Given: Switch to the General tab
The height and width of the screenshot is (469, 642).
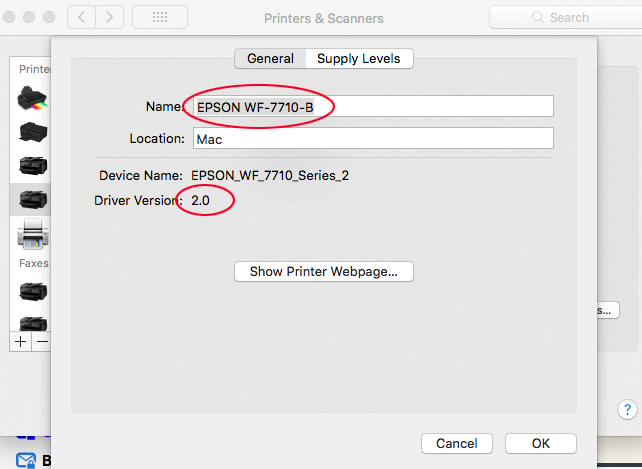Looking at the screenshot, I should (270, 59).
